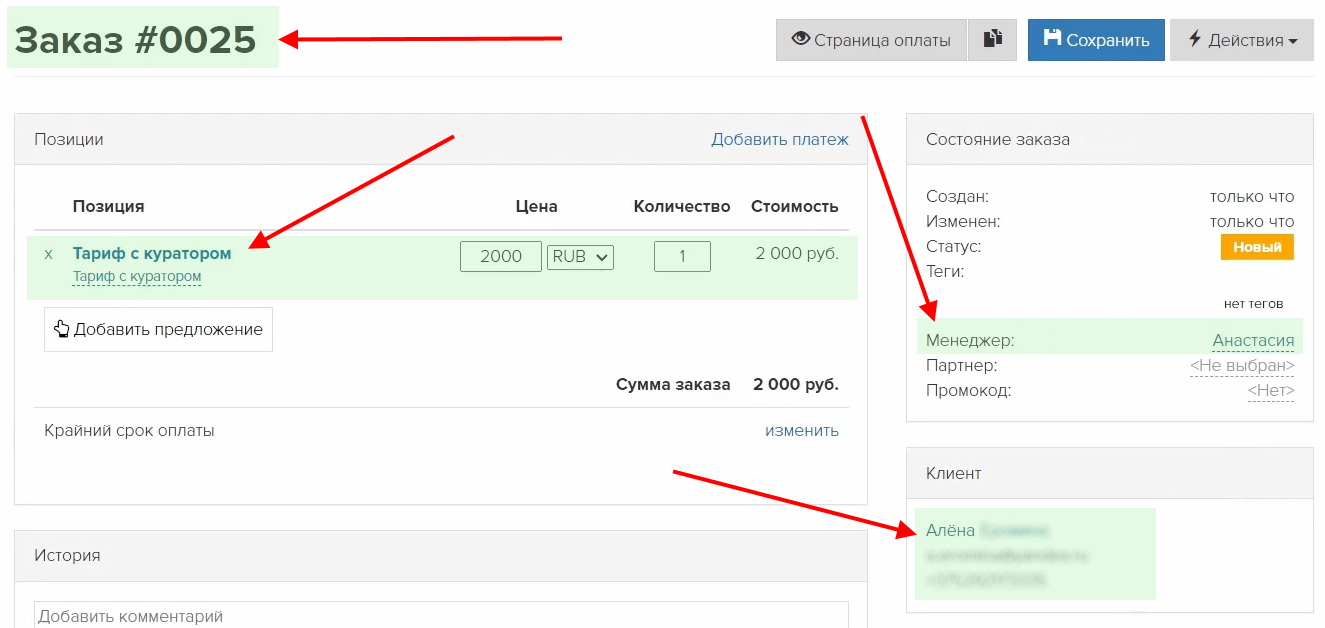This screenshot has width=1325, height=628.
Task: Click the Новый status badge
Action: 1257,247
